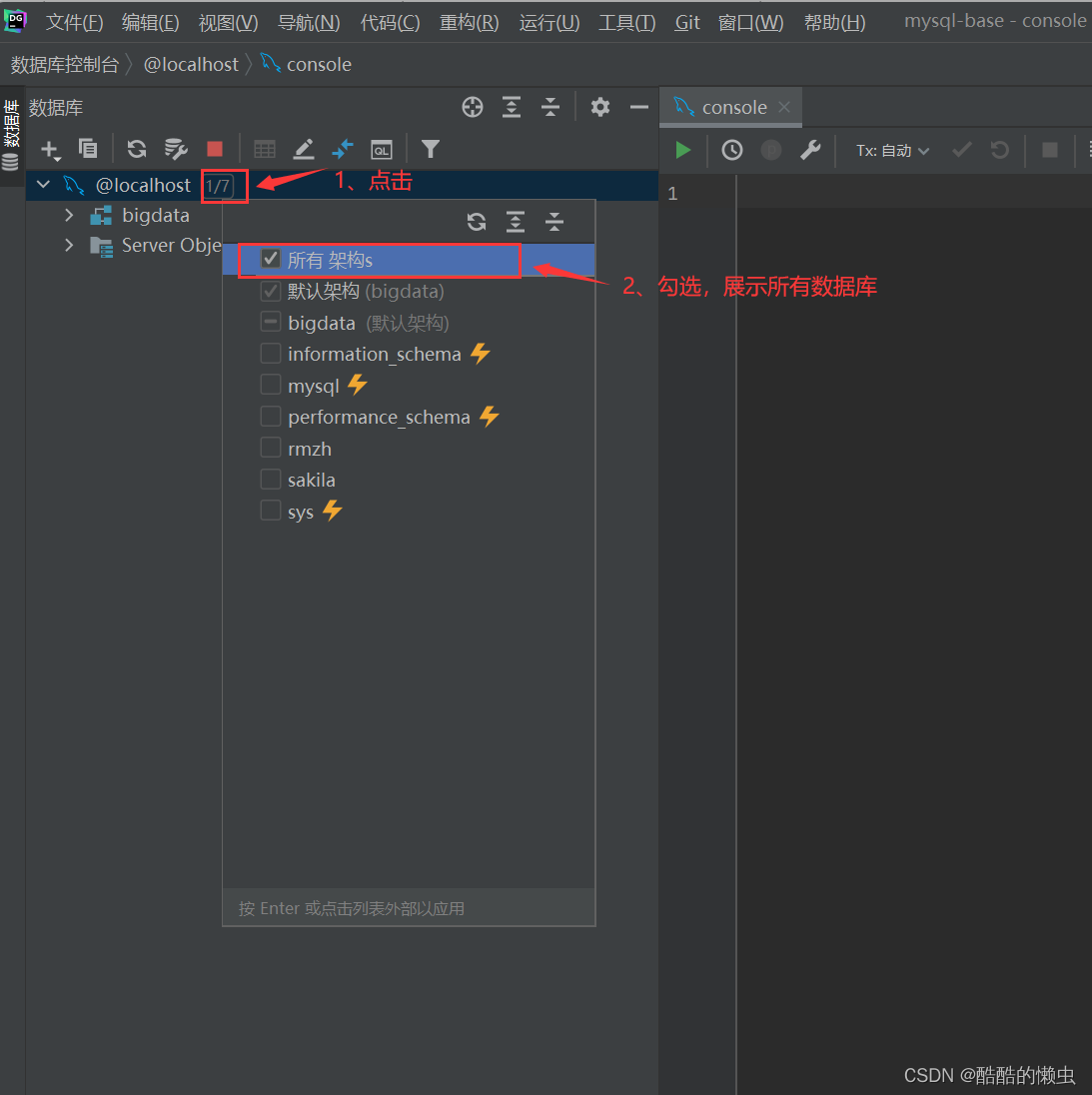
Task: Expand the bigdata schema node
Action: 68,215
